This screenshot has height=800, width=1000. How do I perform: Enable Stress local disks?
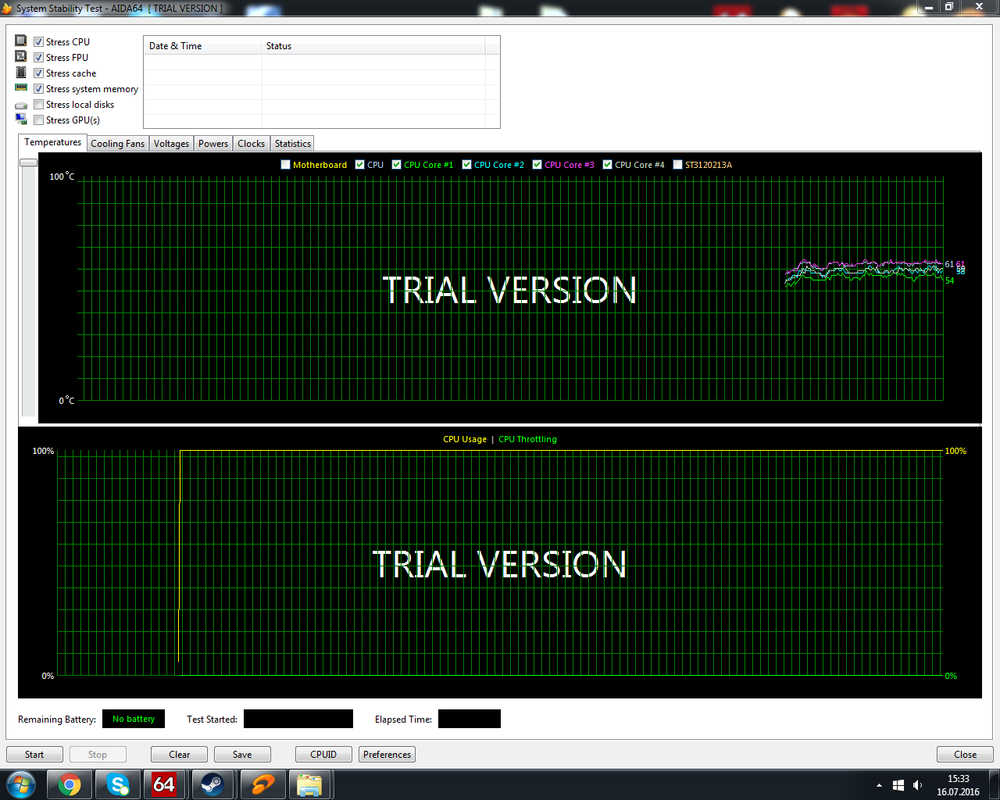click(x=38, y=104)
